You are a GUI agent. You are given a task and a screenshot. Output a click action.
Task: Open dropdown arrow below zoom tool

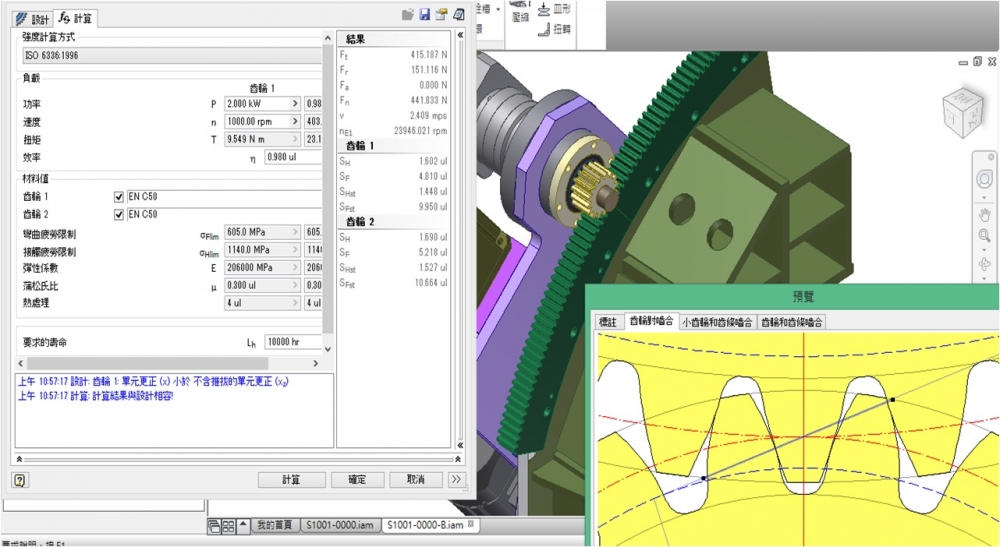[984, 249]
